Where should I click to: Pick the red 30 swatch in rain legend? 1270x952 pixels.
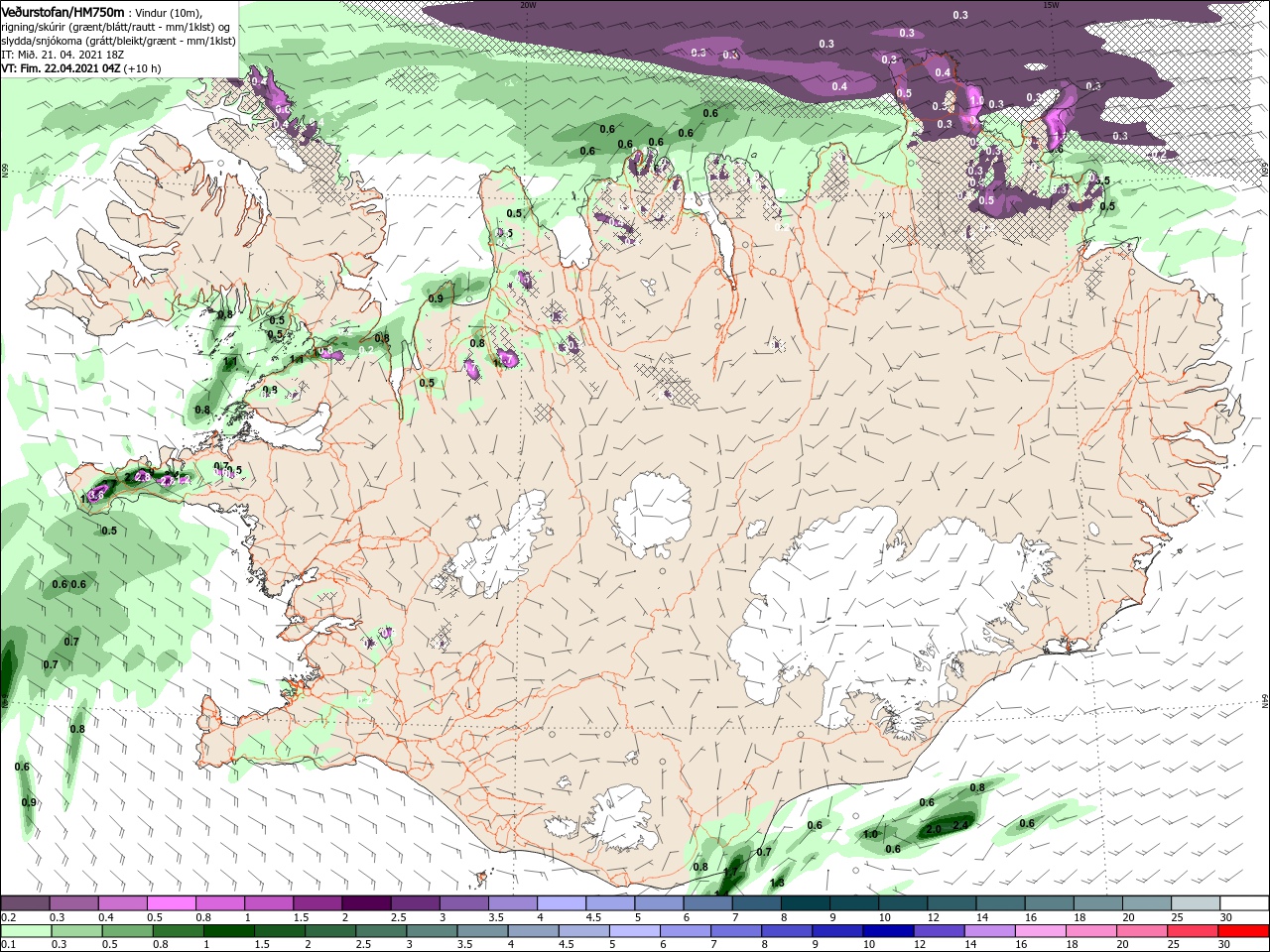[1243, 931]
